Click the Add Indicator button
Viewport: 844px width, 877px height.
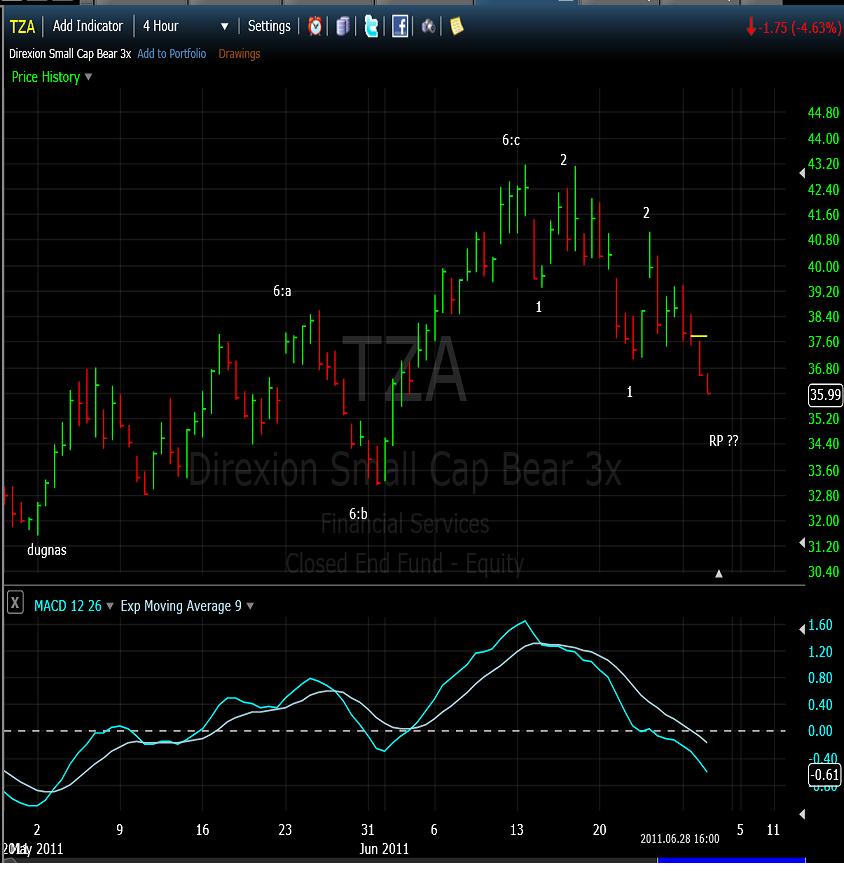[x=88, y=26]
